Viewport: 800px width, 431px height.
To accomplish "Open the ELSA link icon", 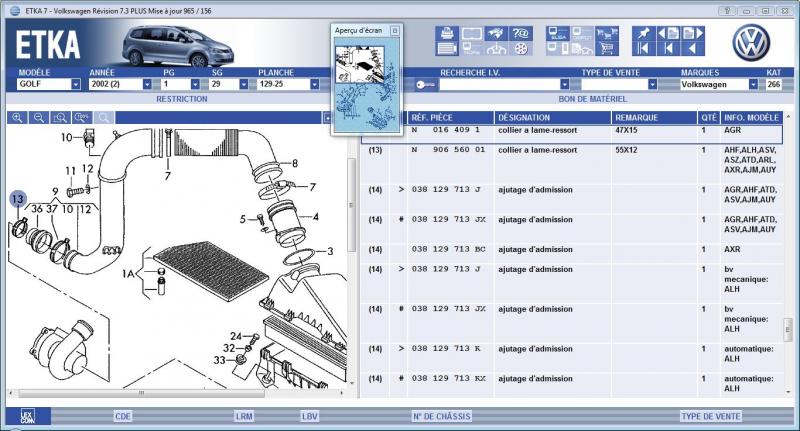I will click(557, 34).
